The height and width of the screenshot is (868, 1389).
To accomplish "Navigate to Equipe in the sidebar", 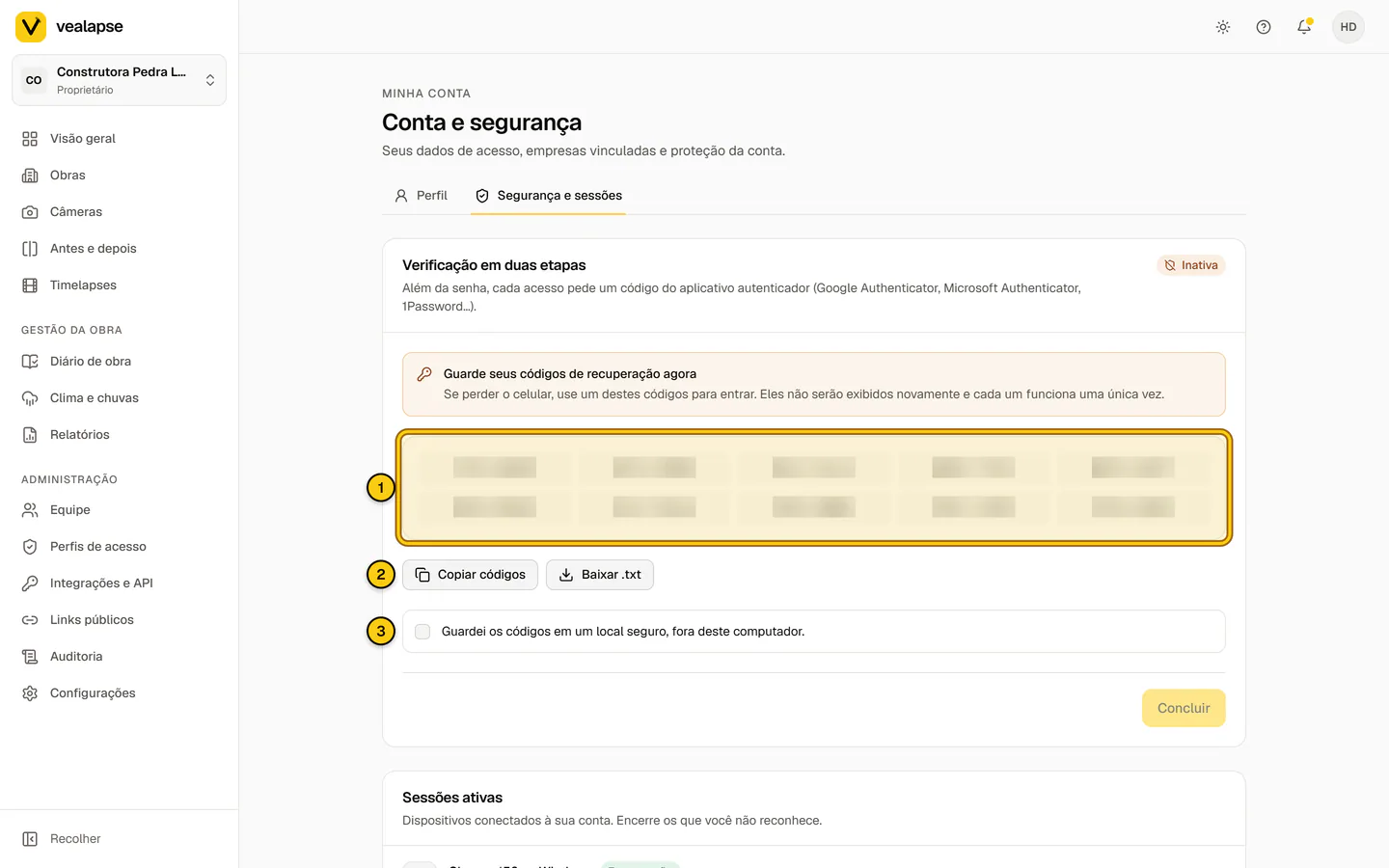I will coord(119,510).
